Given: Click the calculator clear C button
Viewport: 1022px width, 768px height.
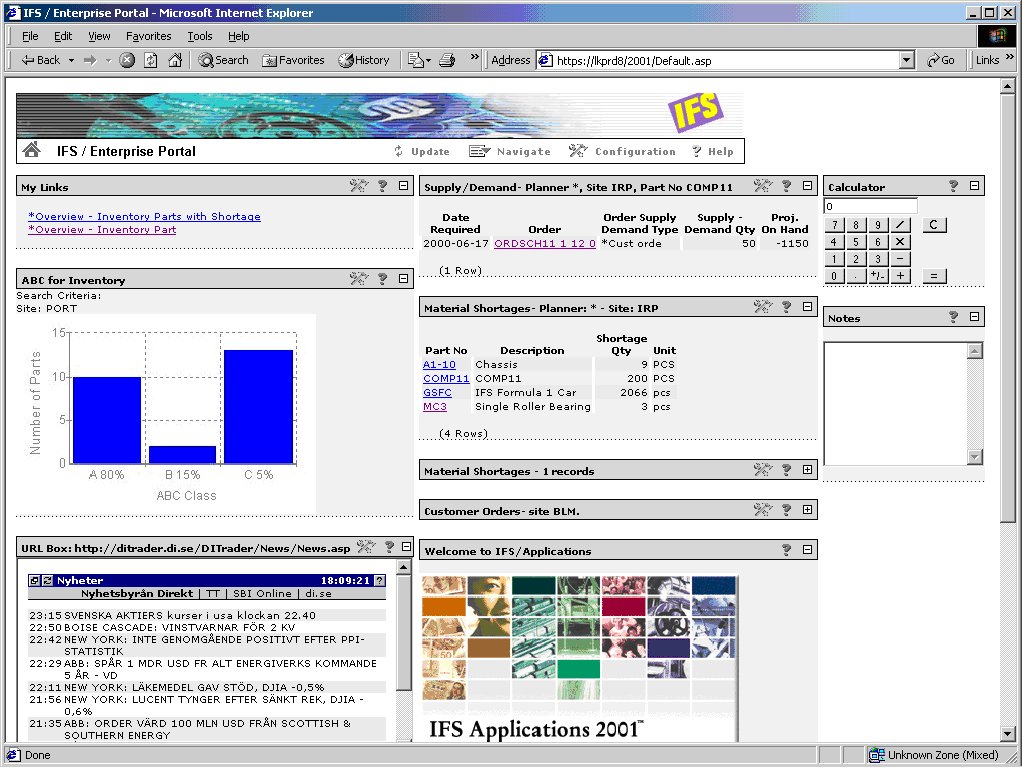Looking at the screenshot, I should click(x=934, y=225).
